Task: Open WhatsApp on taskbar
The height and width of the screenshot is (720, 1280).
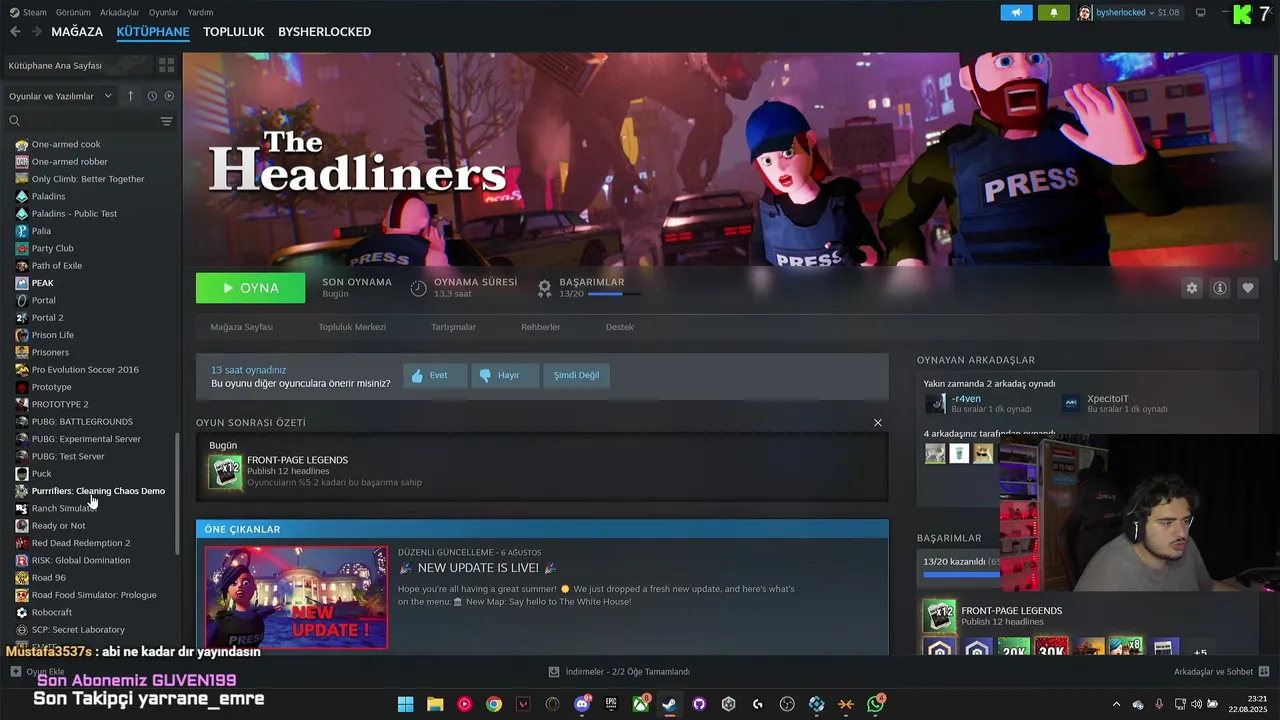Action: click(x=876, y=704)
